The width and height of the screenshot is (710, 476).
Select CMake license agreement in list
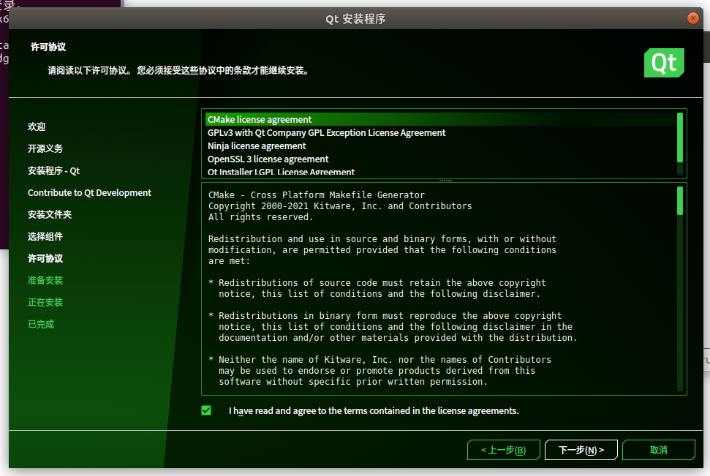pyautogui.click(x=259, y=120)
